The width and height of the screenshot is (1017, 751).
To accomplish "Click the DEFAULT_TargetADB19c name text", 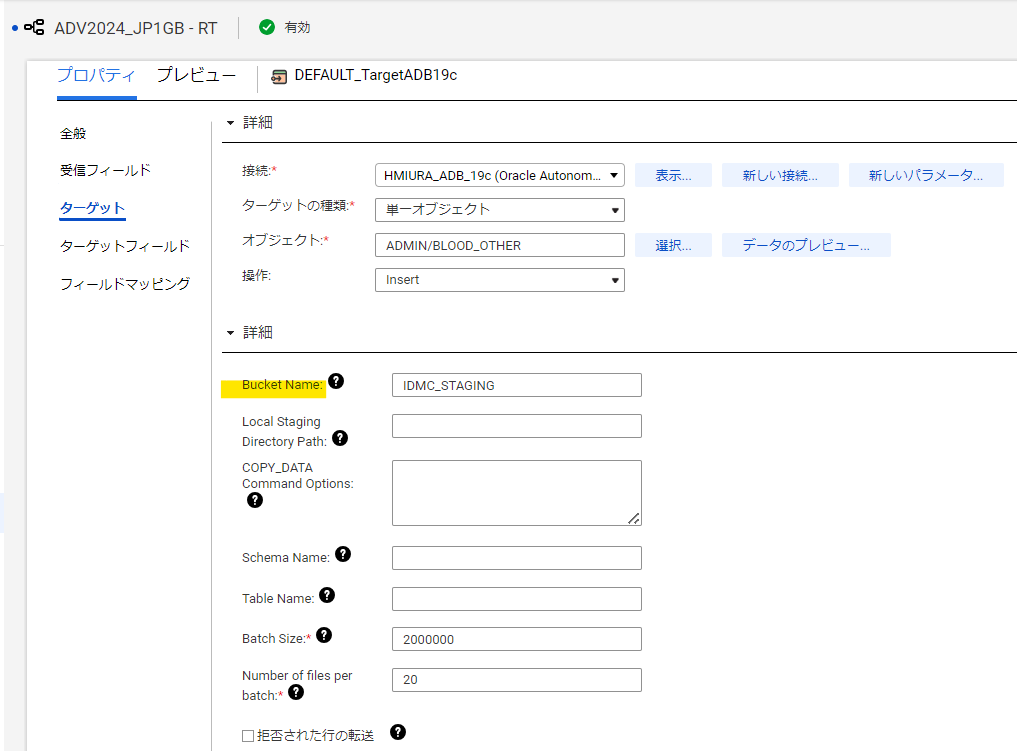I will pyautogui.click(x=376, y=75).
